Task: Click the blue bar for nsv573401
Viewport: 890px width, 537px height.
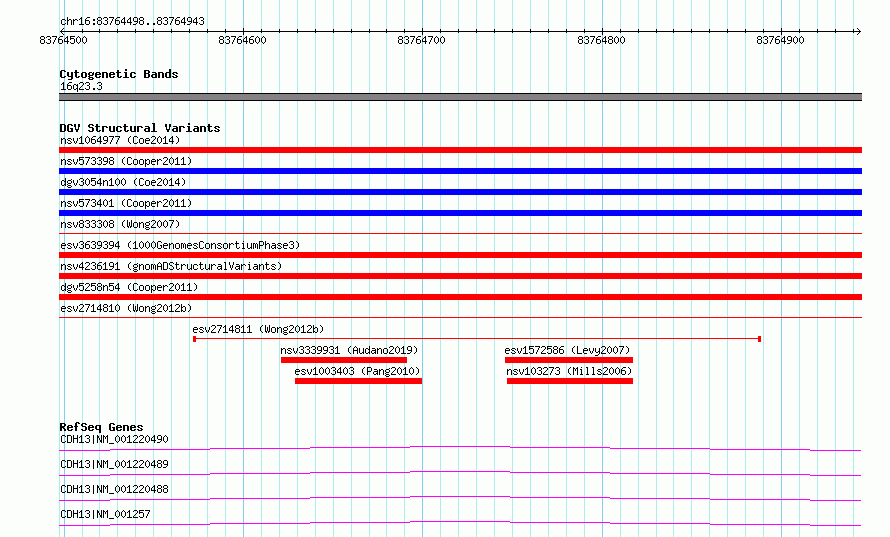Action: (x=460, y=213)
